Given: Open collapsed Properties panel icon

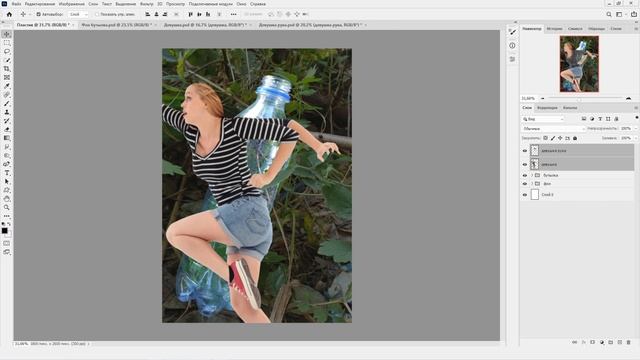Looking at the screenshot, I should pos(512,59).
